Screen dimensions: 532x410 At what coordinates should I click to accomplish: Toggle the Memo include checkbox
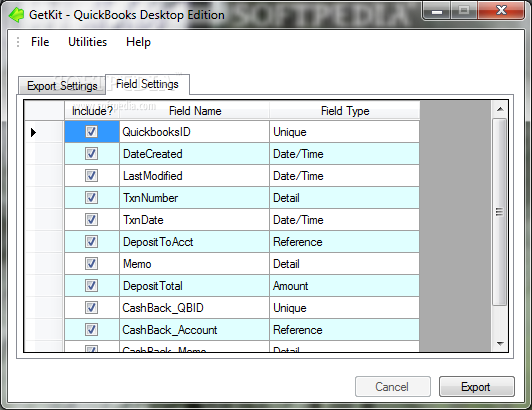click(91, 264)
